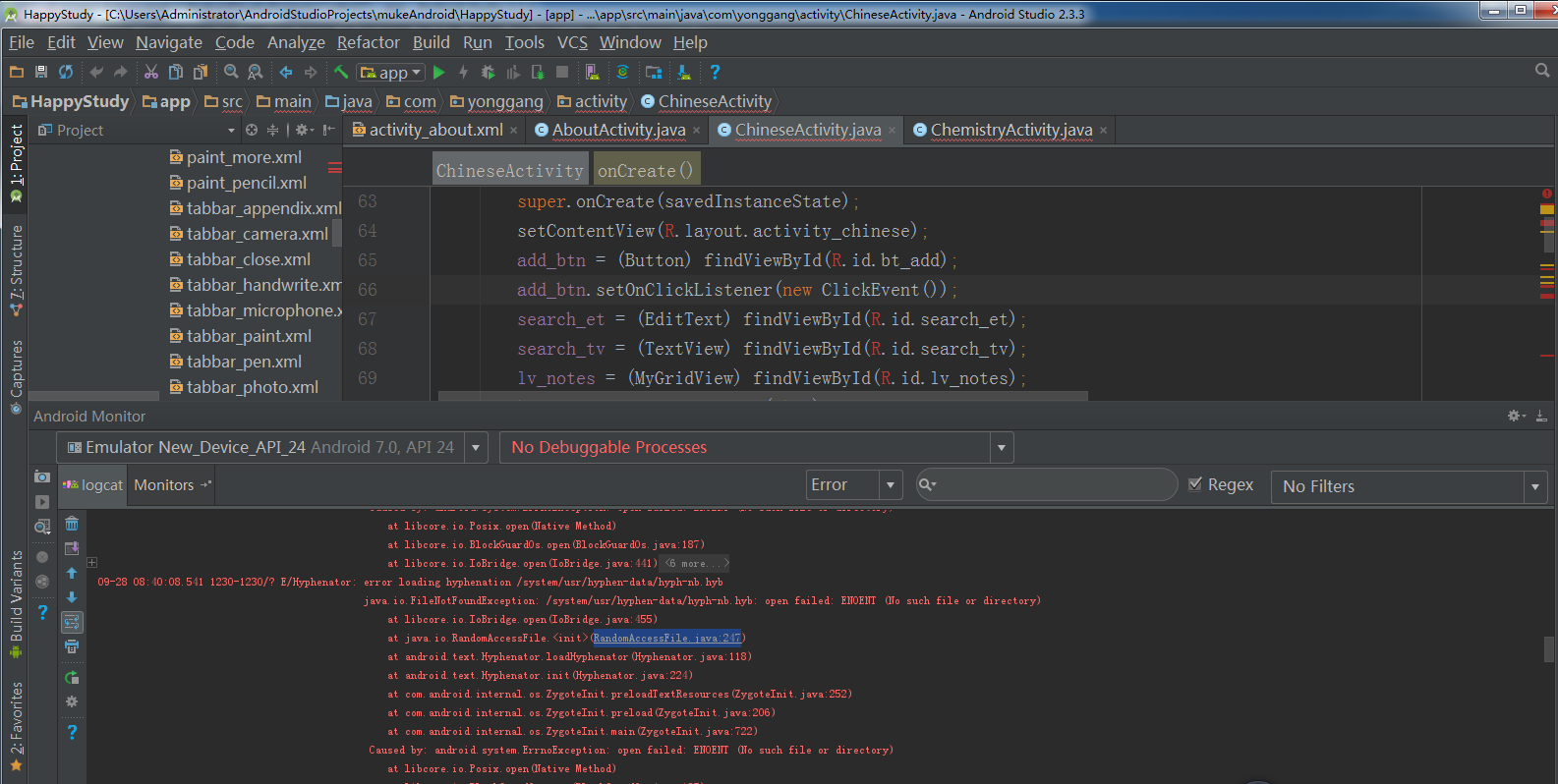Navigate back with the blue arrow
This screenshot has width=1558, height=784.
coord(286,72)
